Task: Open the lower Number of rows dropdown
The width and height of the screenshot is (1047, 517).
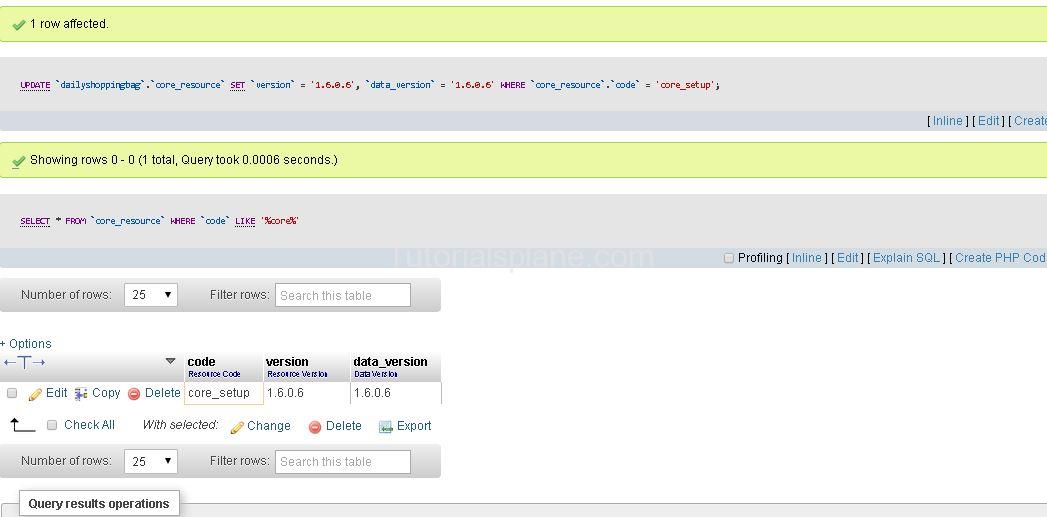Action: coord(151,461)
